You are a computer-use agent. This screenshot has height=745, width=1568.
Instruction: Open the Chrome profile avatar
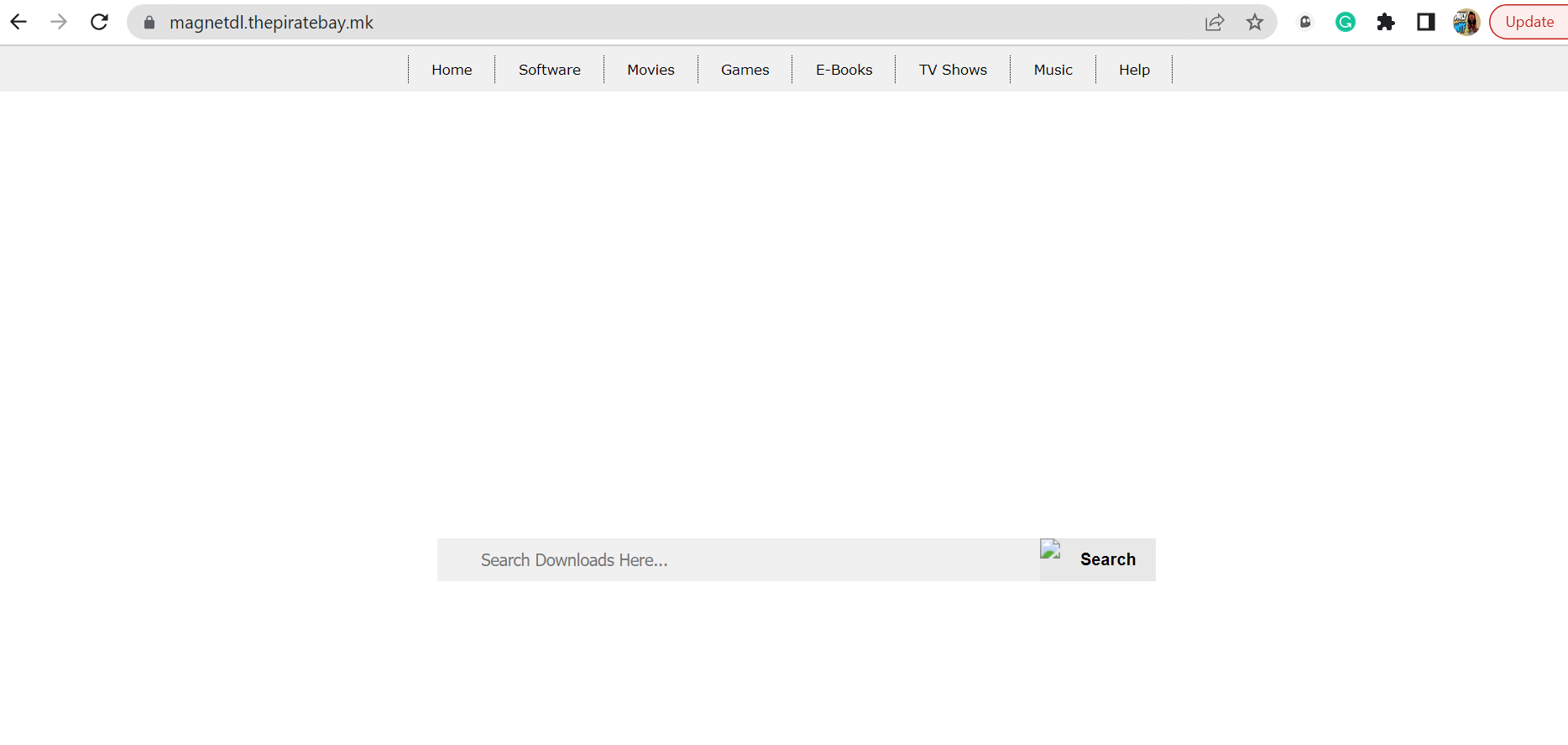coord(1466,23)
